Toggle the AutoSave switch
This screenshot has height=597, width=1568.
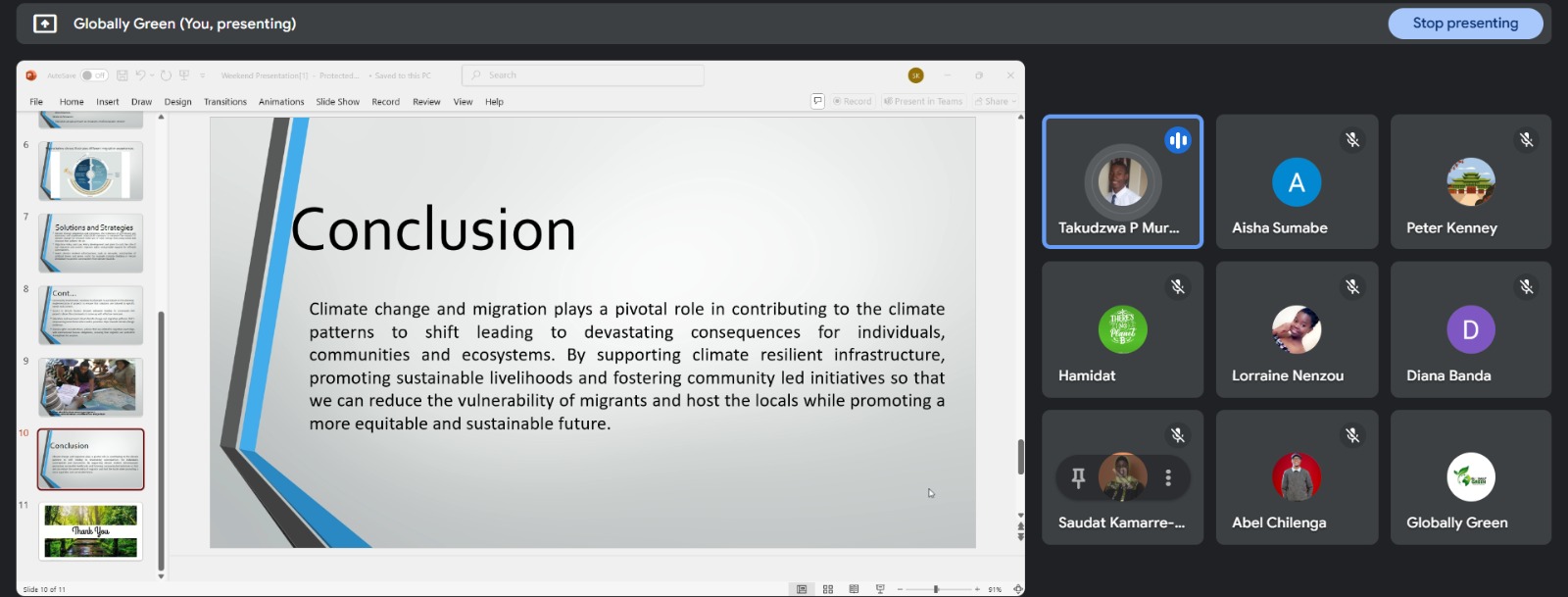pyautogui.click(x=94, y=75)
